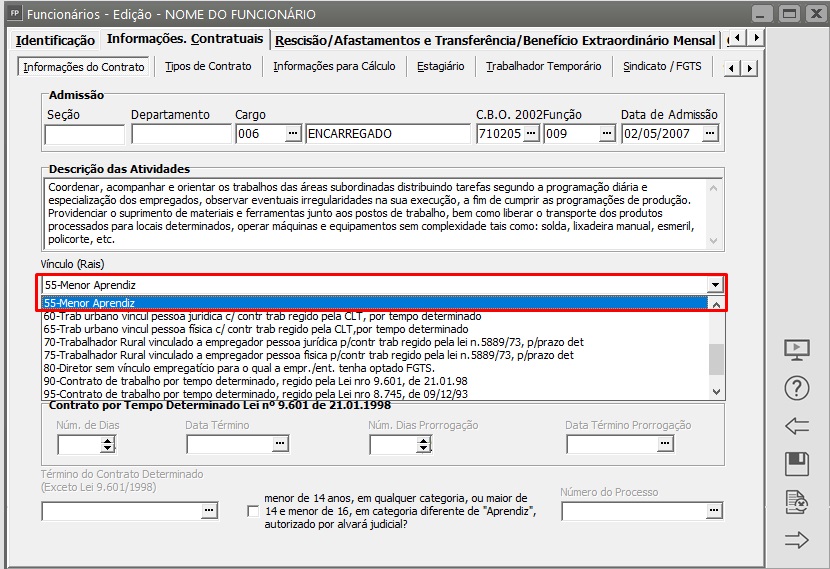Open the Data de Admissão date picker
830x569 pixels.
click(709, 134)
